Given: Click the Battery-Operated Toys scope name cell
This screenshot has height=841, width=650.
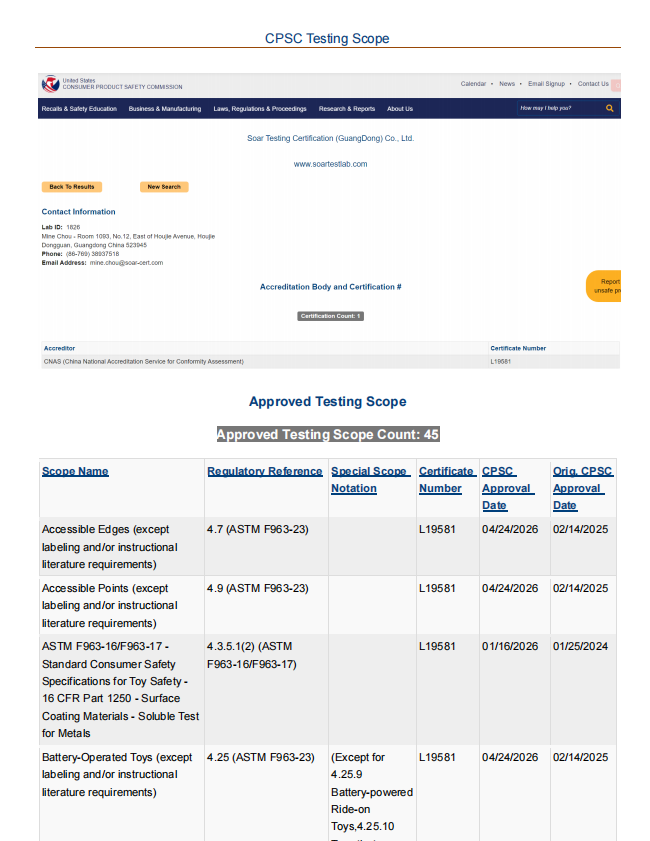Looking at the screenshot, I should (122, 793).
